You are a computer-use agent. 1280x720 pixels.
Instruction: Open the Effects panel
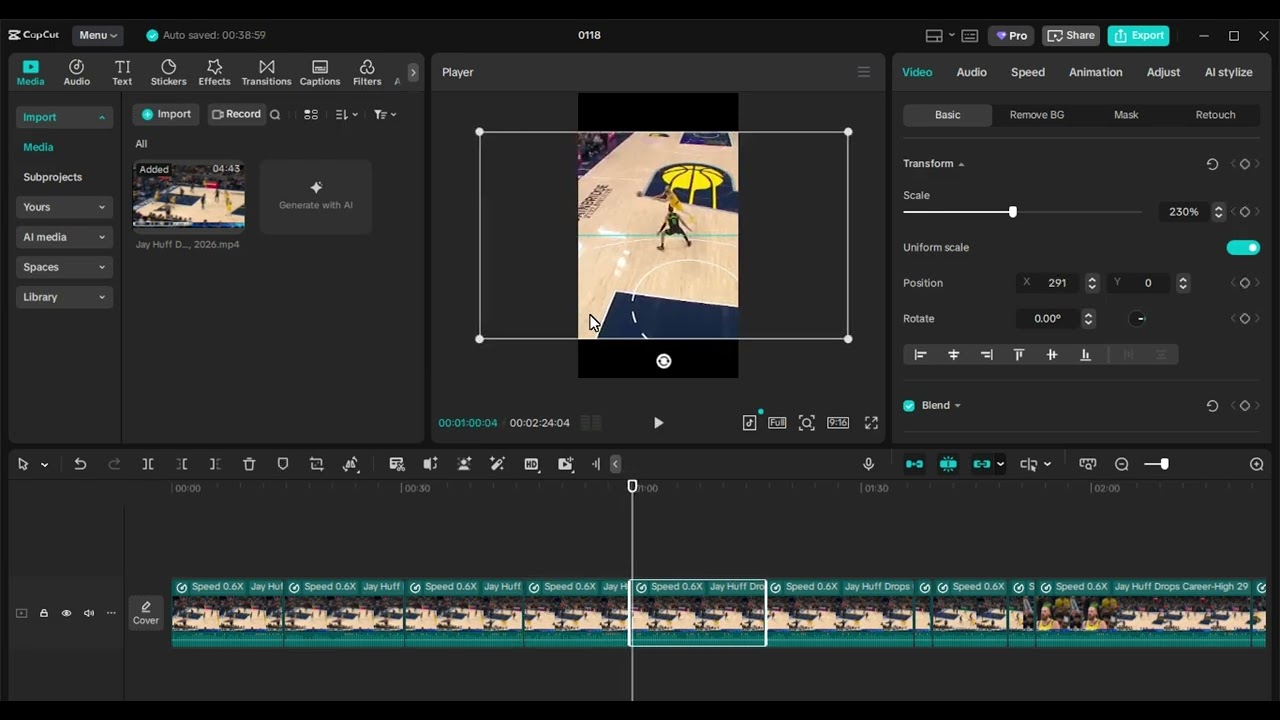point(214,72)
